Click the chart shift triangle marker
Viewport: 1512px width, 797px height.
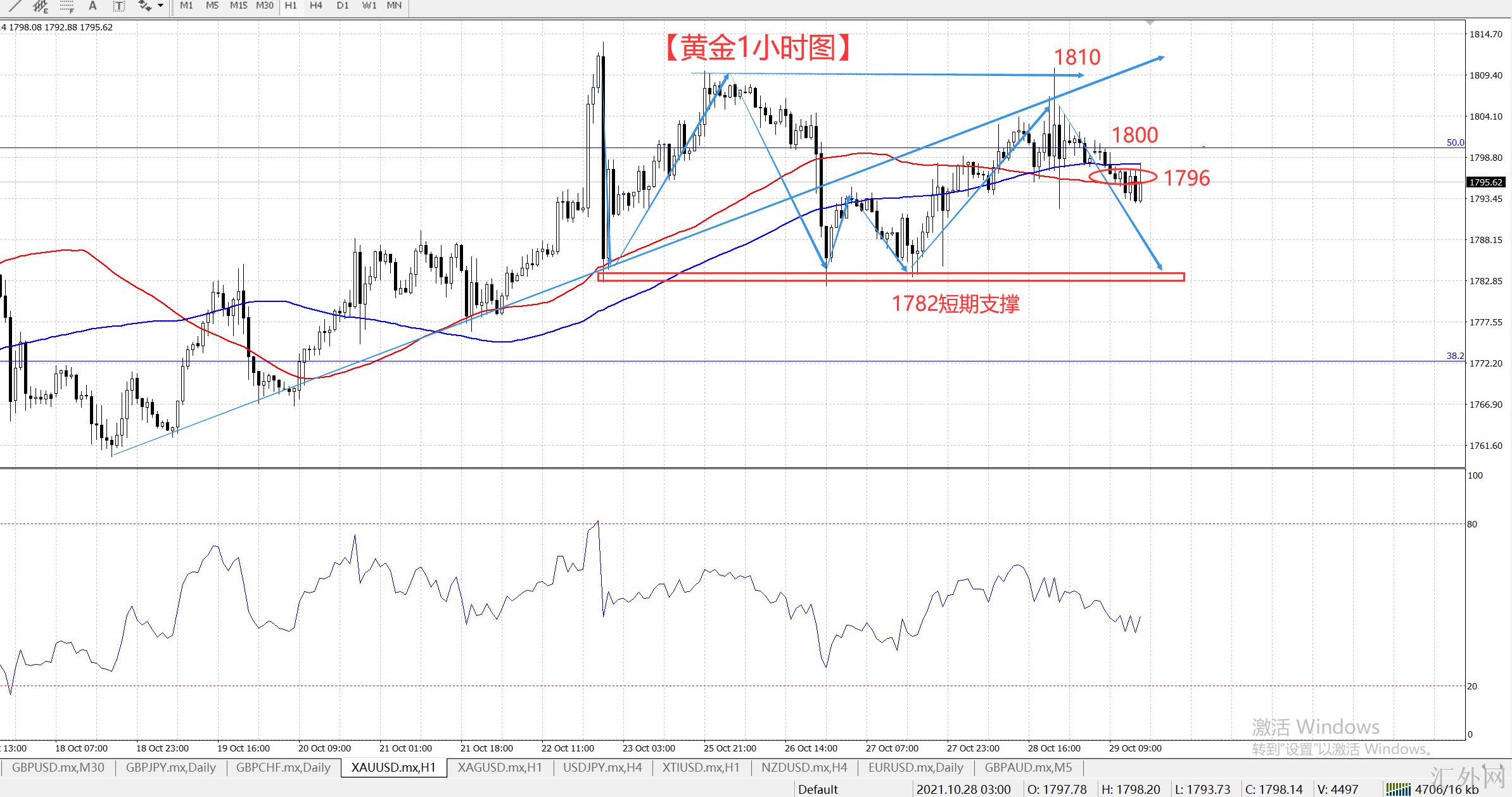tap(1150, 23)
